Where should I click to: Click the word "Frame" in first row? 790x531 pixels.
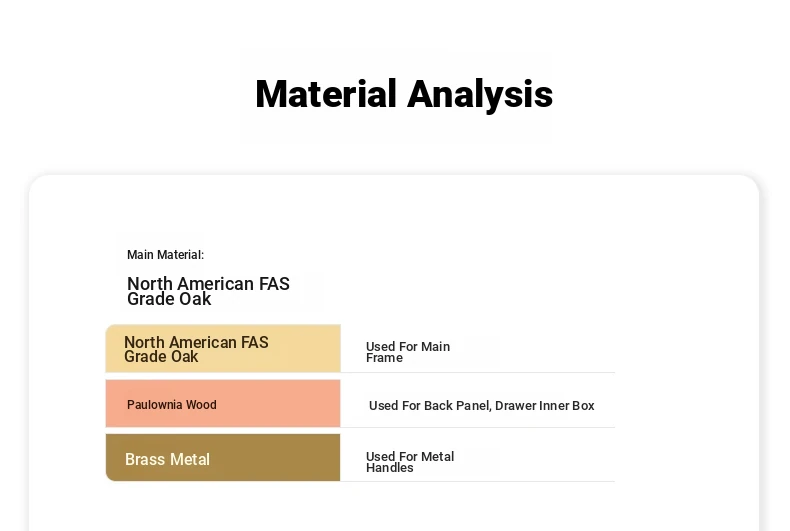384,358
